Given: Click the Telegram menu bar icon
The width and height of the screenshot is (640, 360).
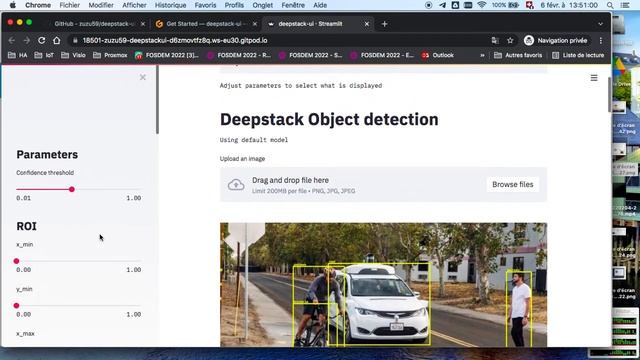Looking at the screenshot, I should (442, 5).
